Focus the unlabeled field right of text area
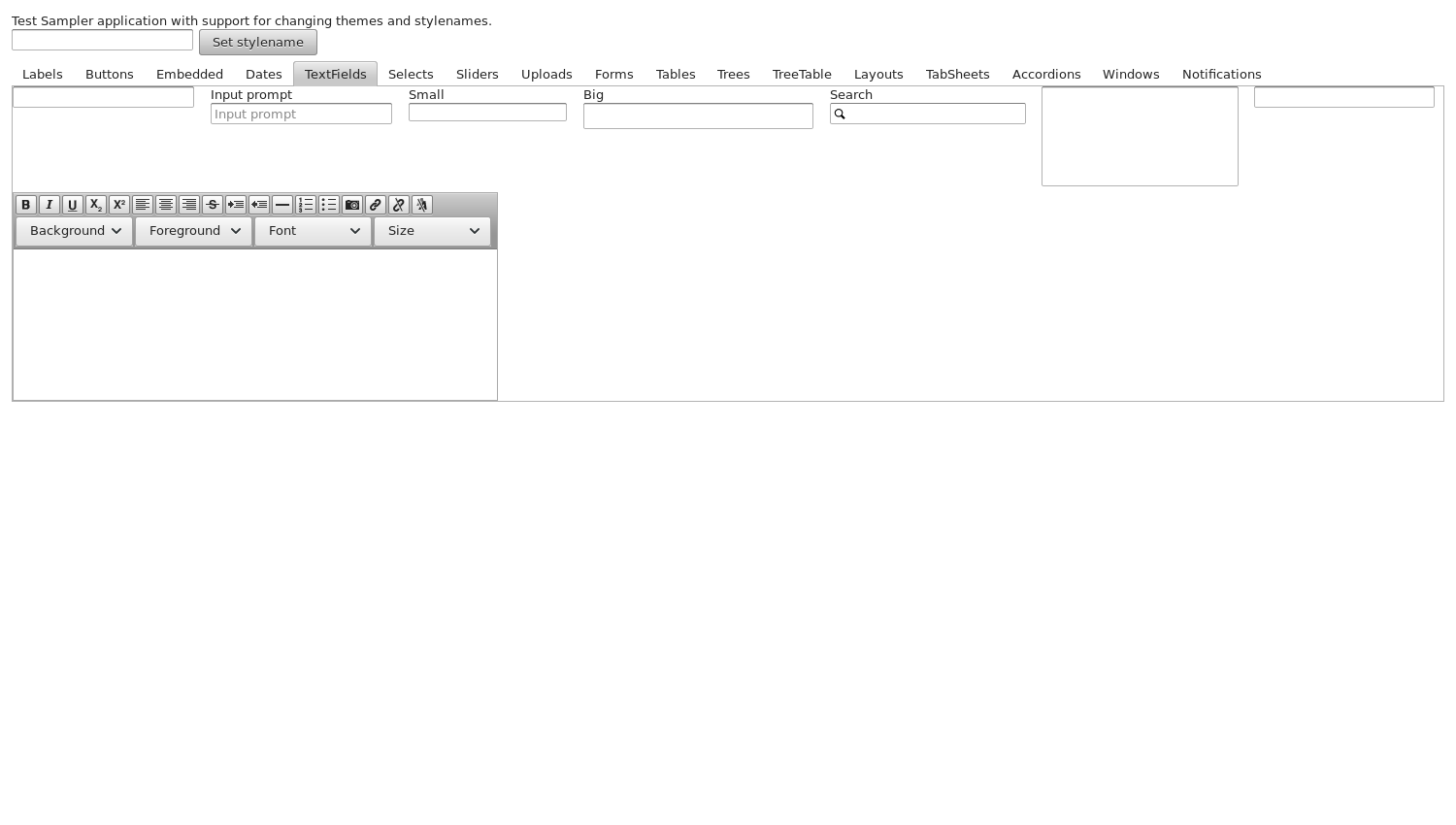 pyautogui.click(x=1344, y=97)
